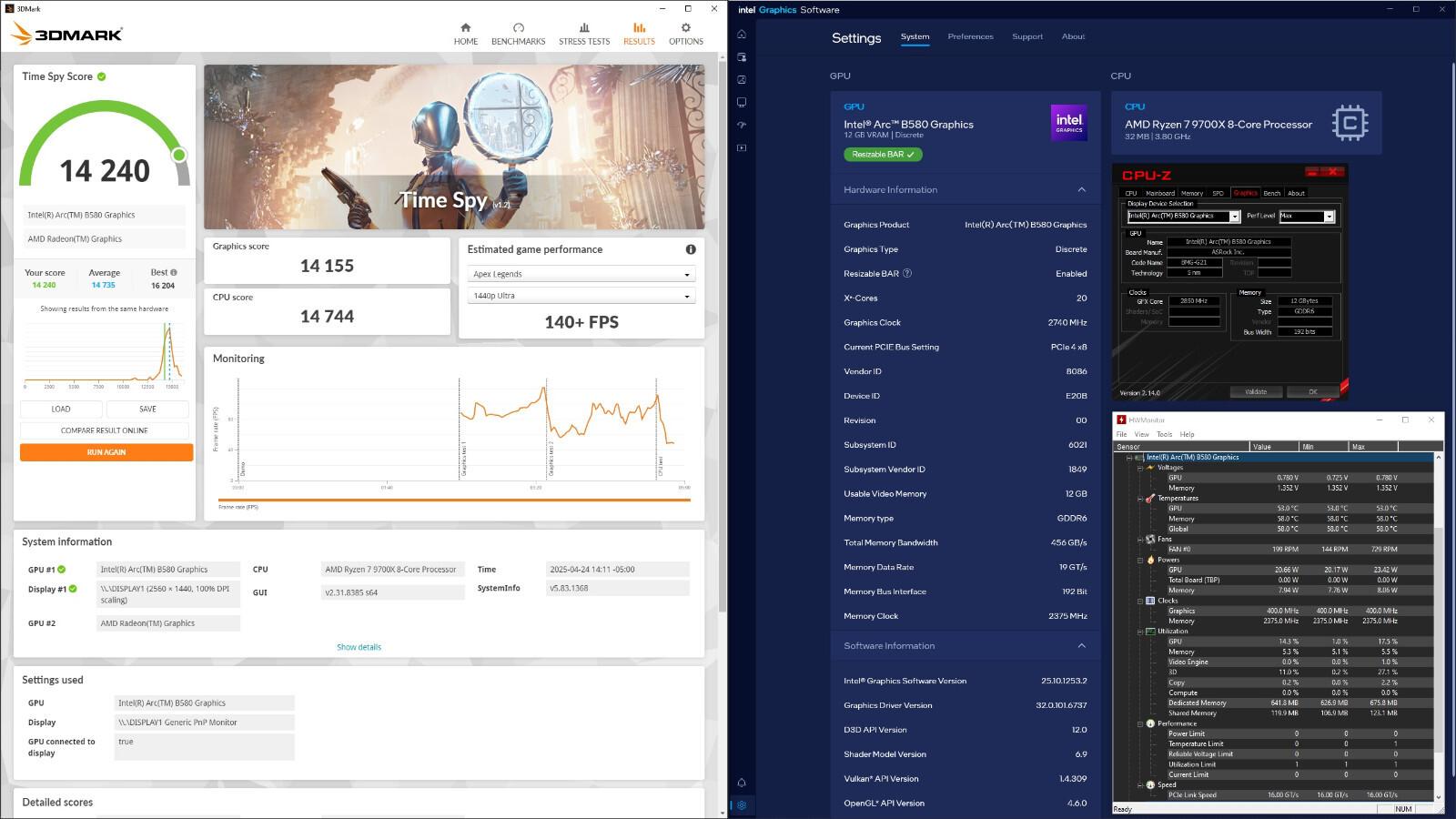Open the CPU-Z Bench tab
This screenshot has height=819, width=1456.
1271,193
